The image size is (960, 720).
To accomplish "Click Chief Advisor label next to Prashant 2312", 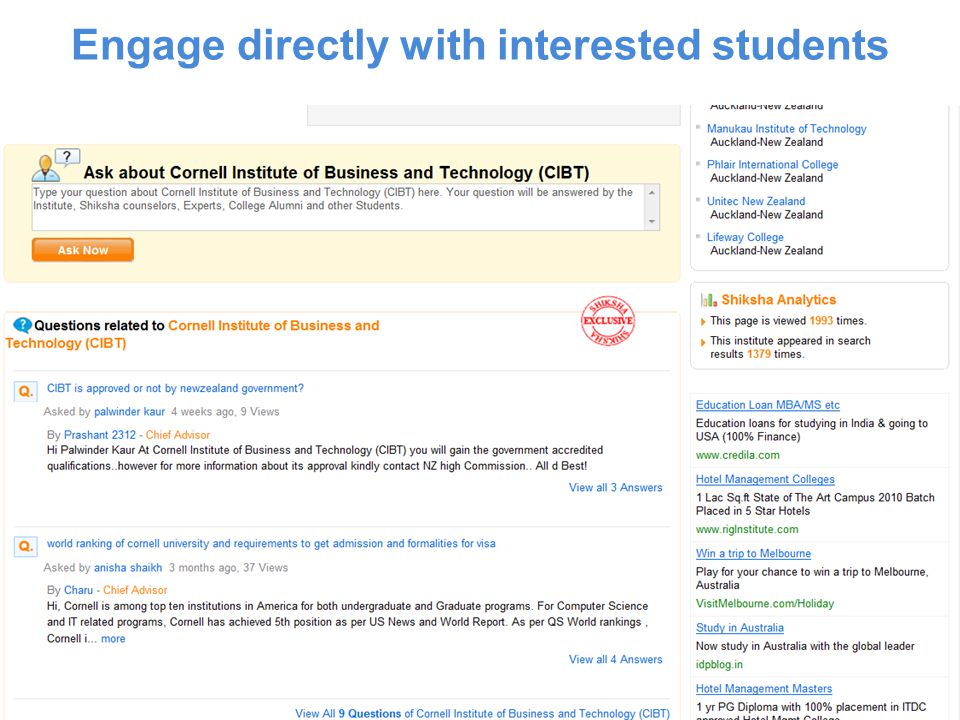I will click(x=178, y=435).
